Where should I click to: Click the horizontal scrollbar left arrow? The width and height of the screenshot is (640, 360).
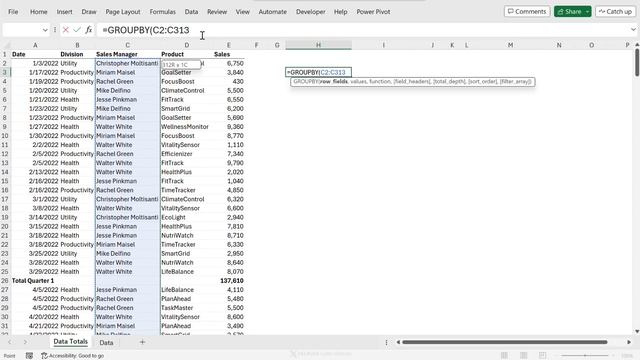tap(398, 342)
